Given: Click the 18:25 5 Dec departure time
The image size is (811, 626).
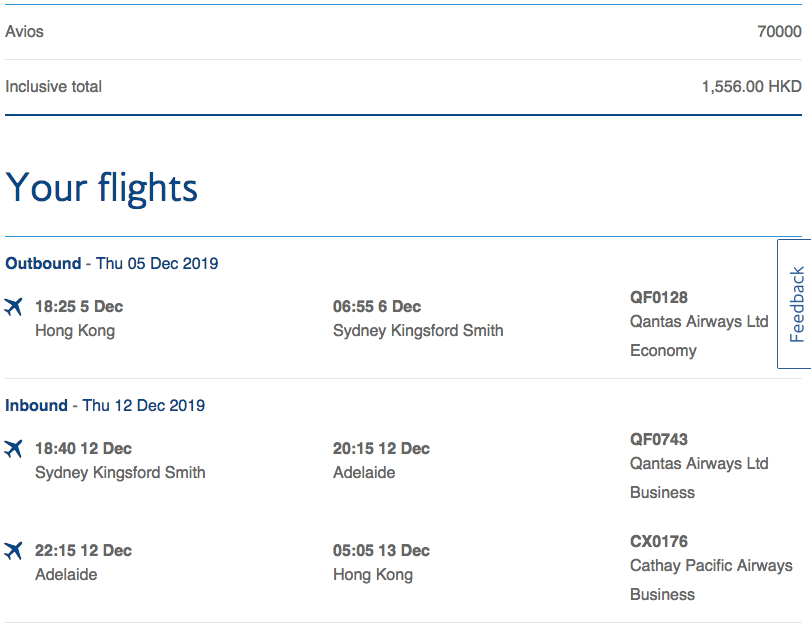Looking at the screenshot, I should point(79,306).
